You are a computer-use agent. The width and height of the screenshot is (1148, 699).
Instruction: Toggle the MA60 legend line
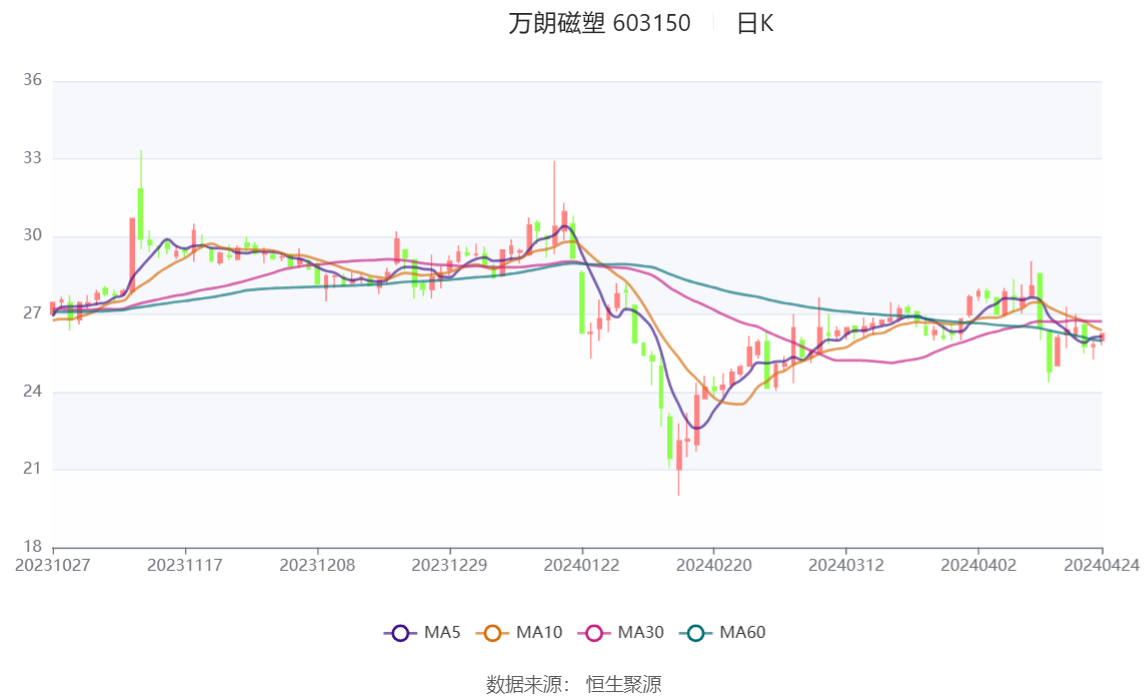[723, 632]
